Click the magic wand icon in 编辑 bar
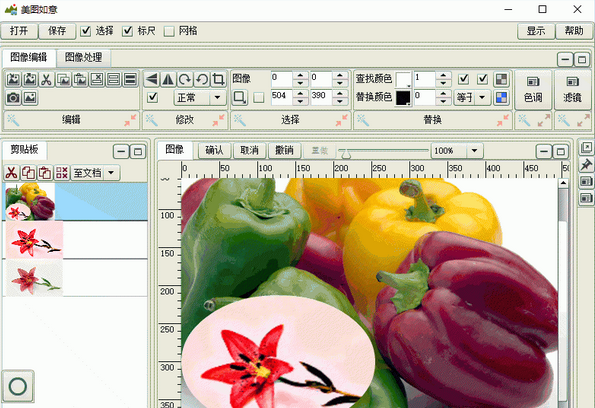 [x=13, y=120]
